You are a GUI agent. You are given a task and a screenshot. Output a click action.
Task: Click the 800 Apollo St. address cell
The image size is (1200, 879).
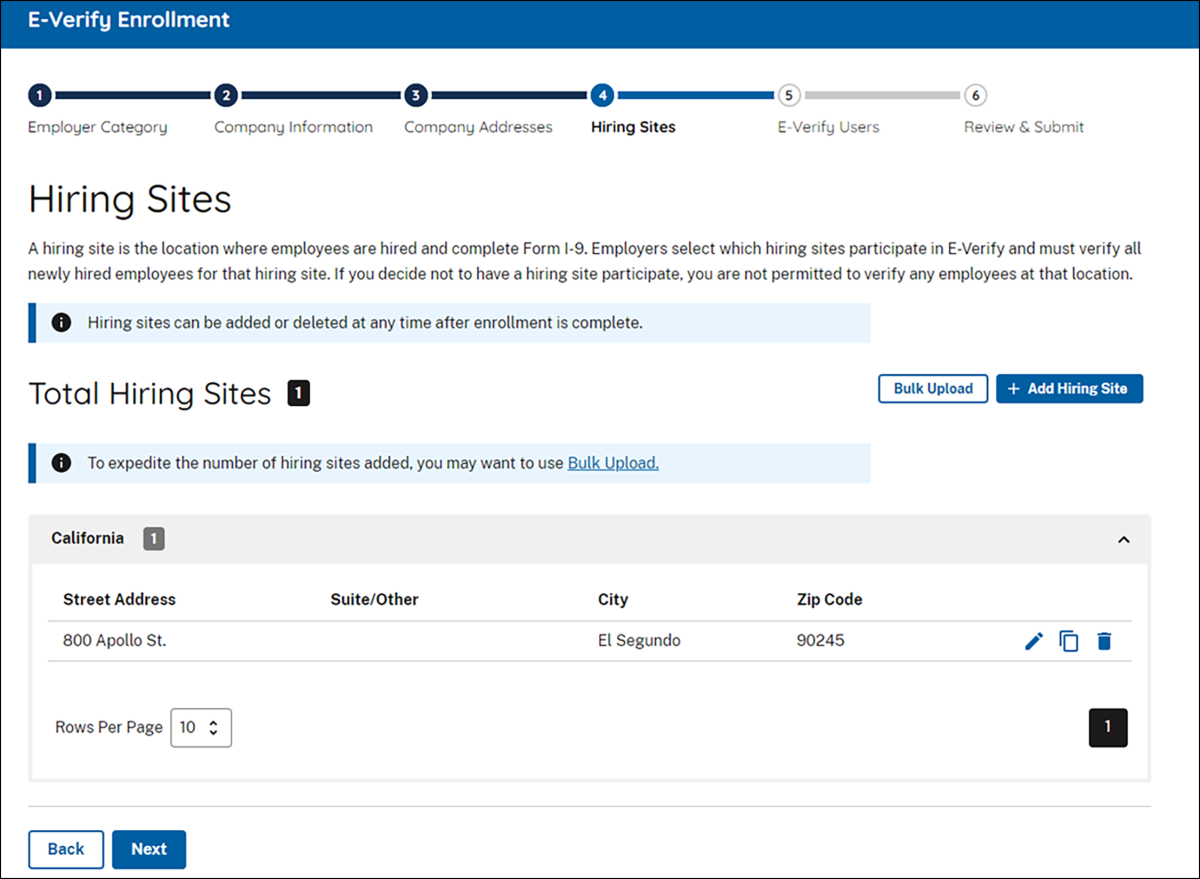(x=115, y=641)
